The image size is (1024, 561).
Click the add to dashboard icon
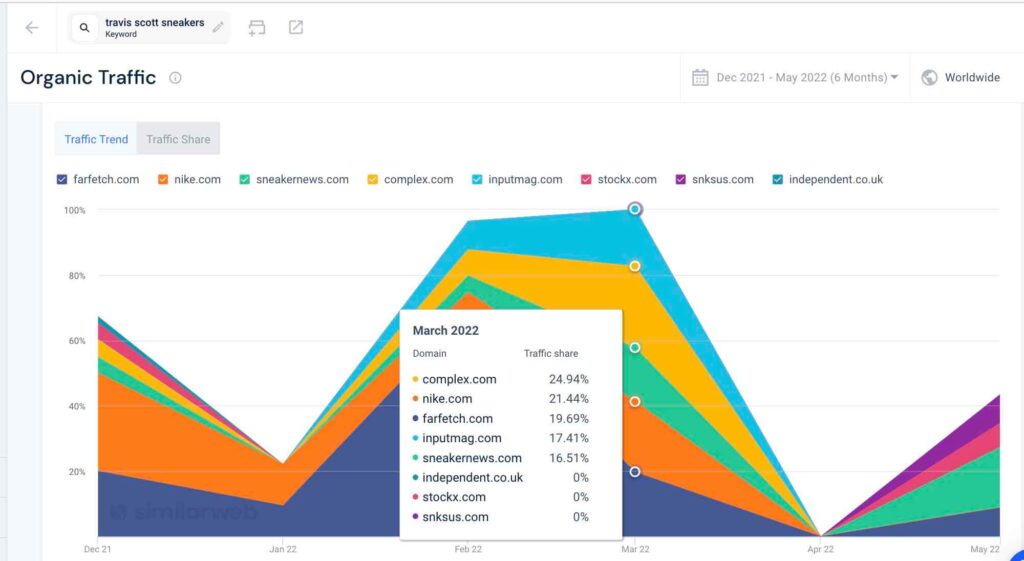(x=257, y=28)
